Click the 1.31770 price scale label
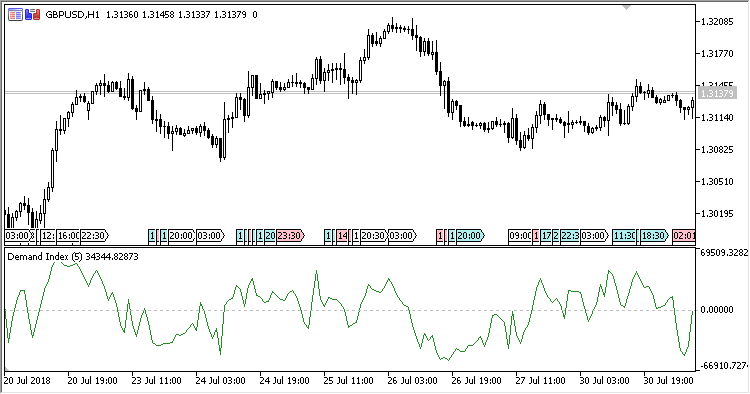This screenshot has height=394, width=750. tap(717, 54)
